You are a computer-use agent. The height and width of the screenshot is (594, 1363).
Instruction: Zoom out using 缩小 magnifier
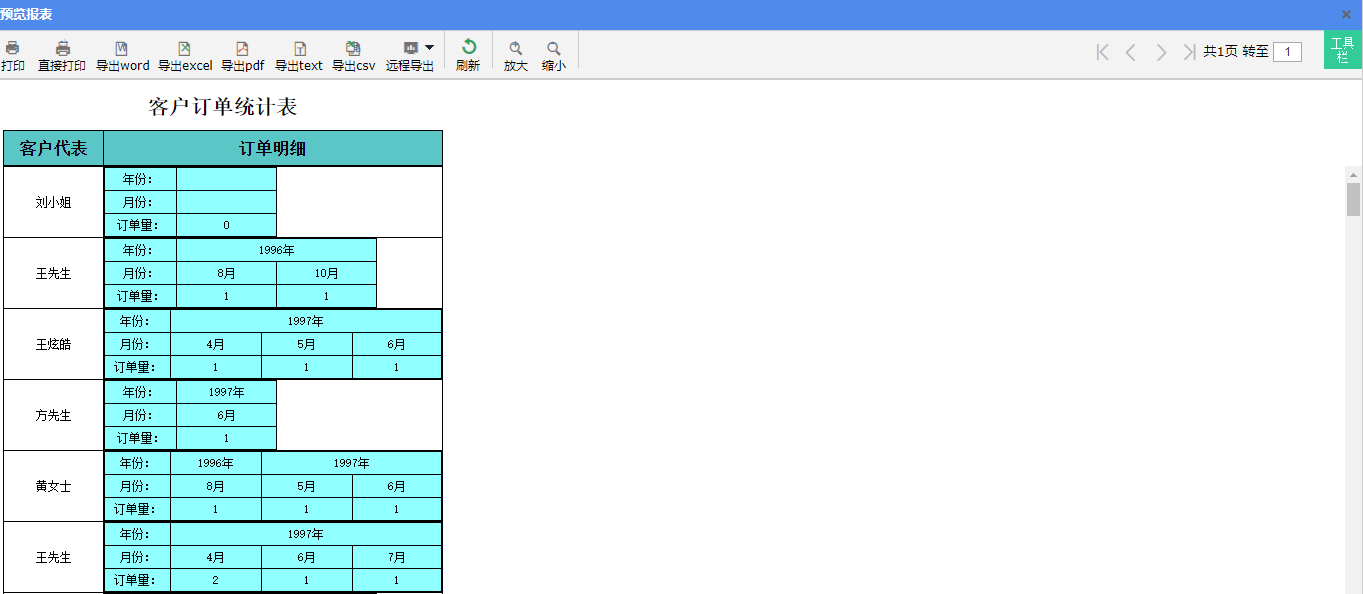tap(553, 49)
